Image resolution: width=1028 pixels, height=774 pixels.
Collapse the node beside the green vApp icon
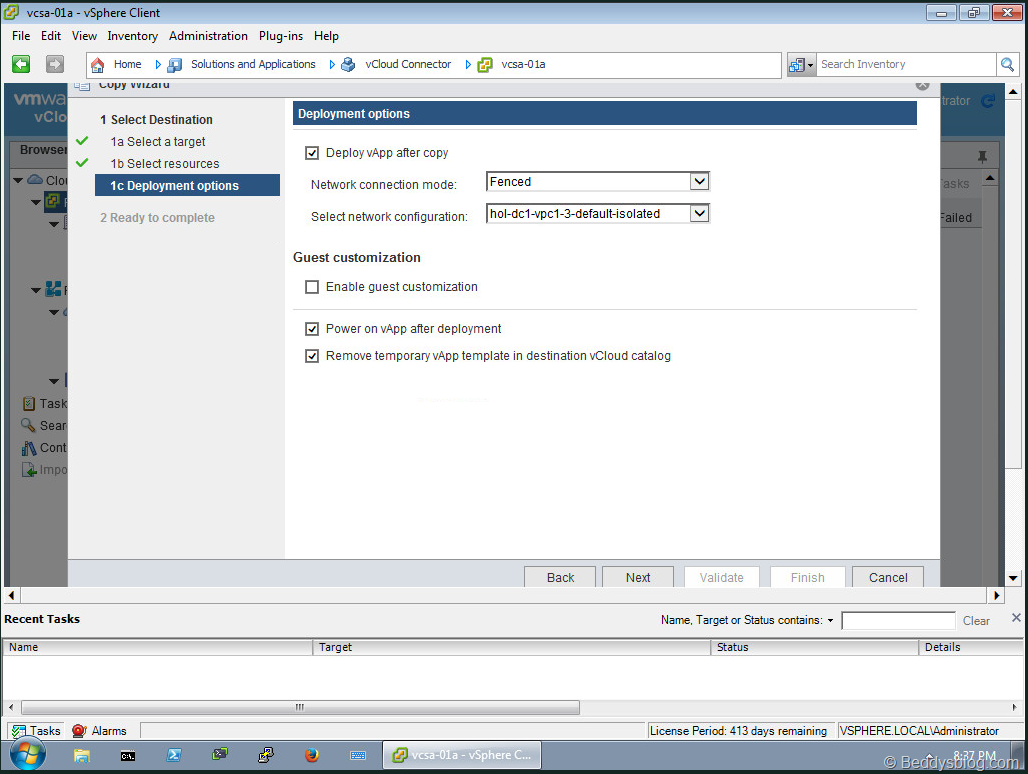pos(36,202)
